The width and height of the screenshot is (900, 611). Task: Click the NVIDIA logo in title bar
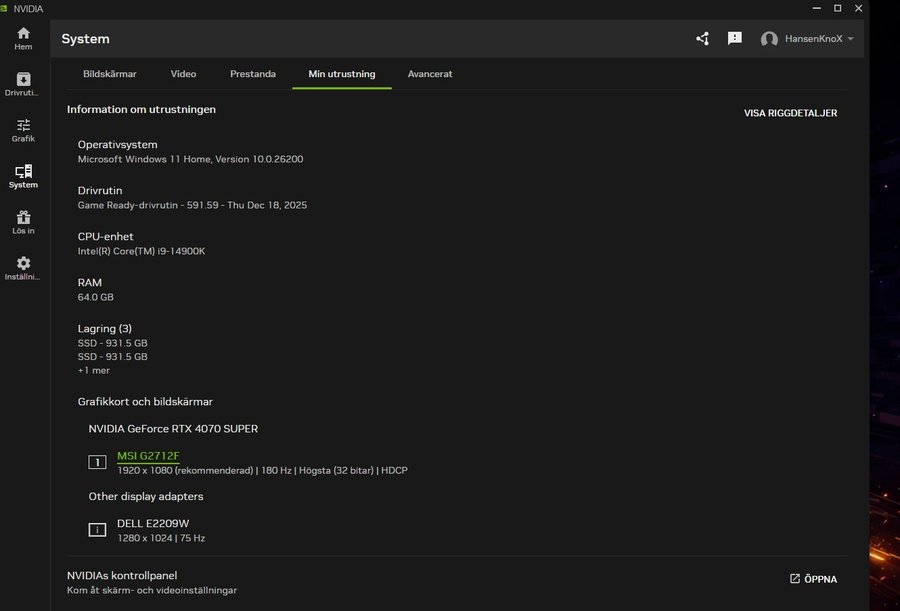(7, 8)
